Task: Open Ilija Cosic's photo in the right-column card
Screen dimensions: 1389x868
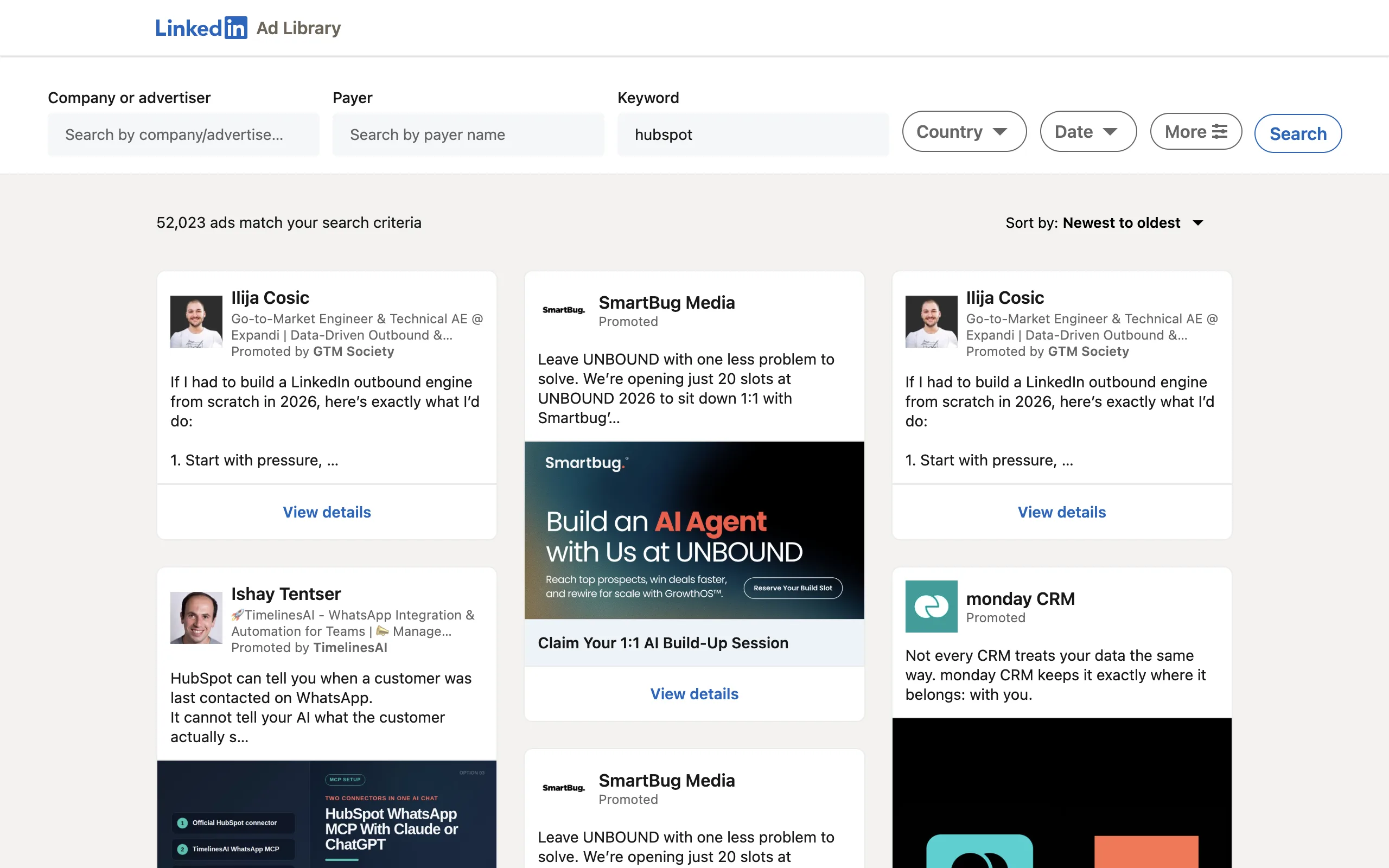Action: point(931,322)
